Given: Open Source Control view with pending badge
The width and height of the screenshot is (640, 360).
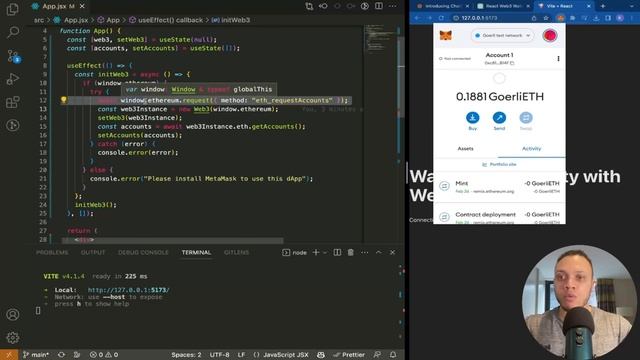Looking at the screenshot, I should click(13, 56).
